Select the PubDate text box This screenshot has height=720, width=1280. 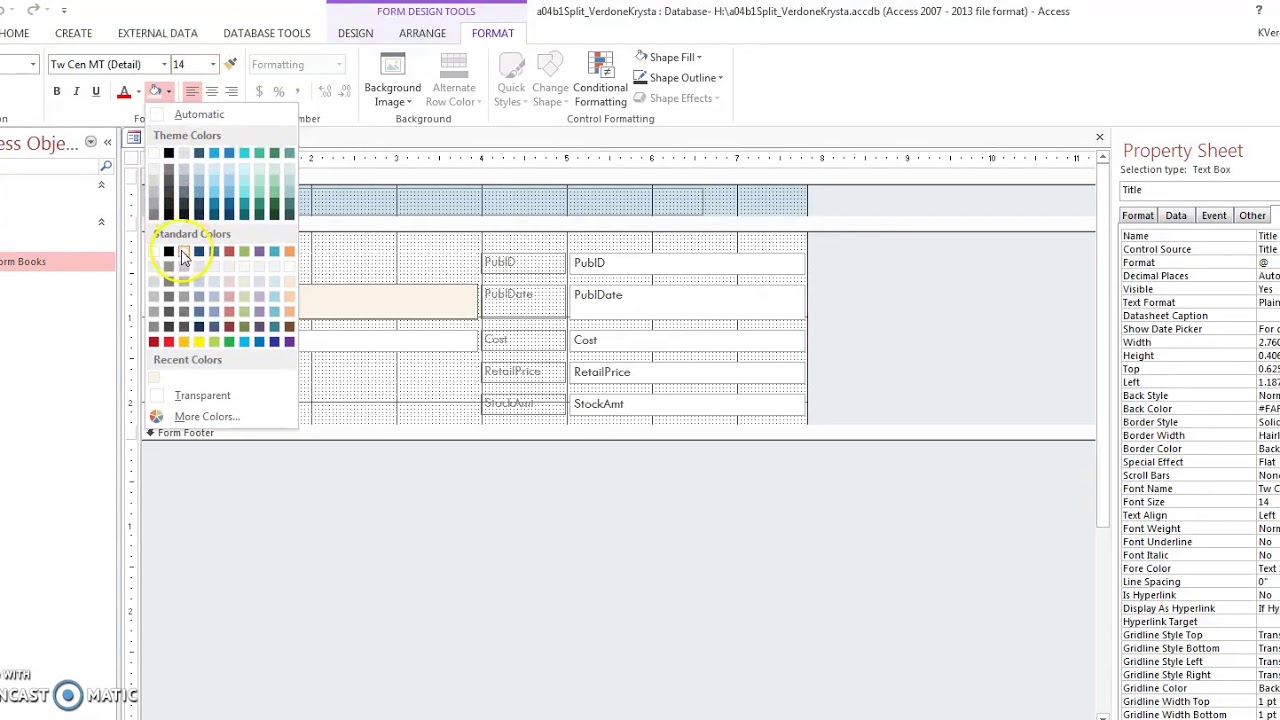[686, 301]
